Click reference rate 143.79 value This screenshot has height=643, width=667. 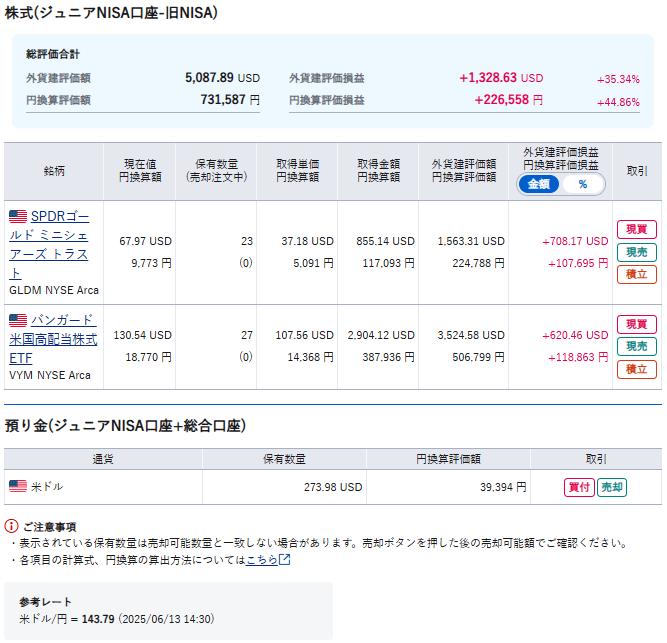coord(98,619)
